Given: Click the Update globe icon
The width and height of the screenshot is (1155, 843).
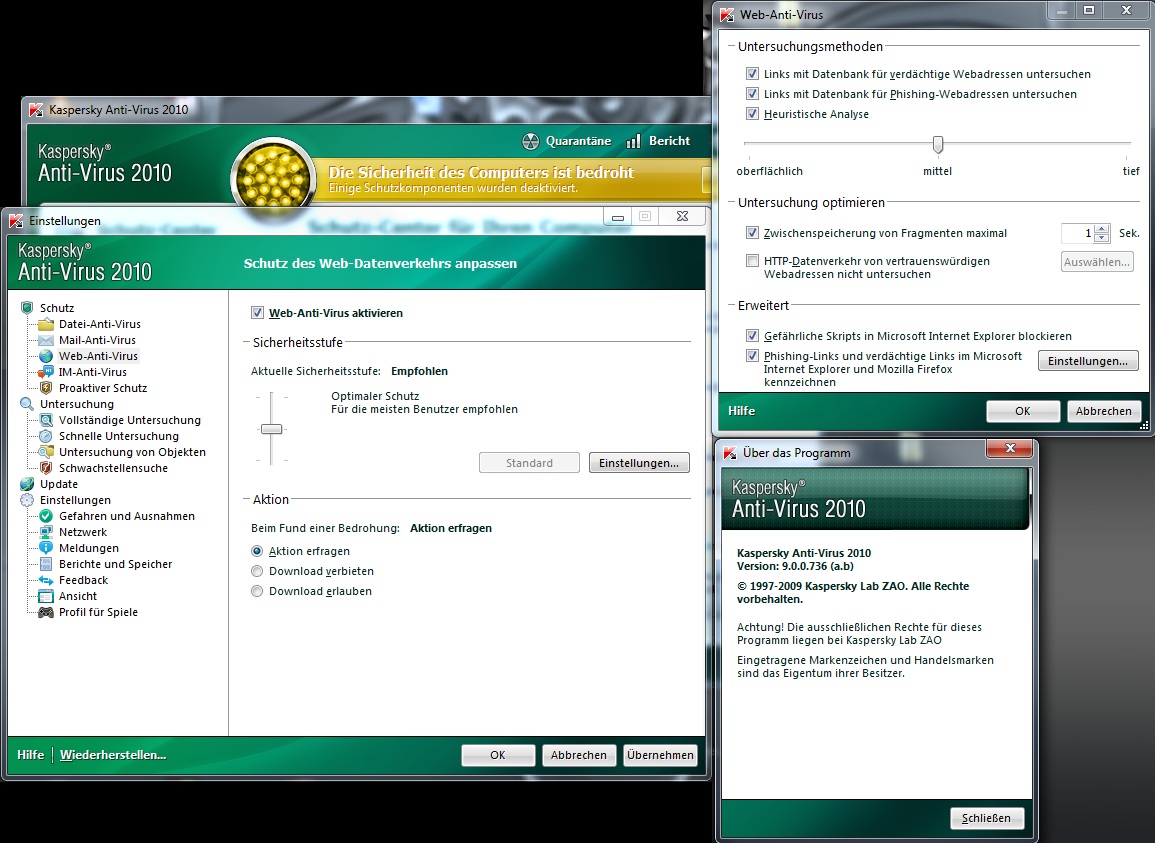Looking at the screenshot, I should (27, 484).
